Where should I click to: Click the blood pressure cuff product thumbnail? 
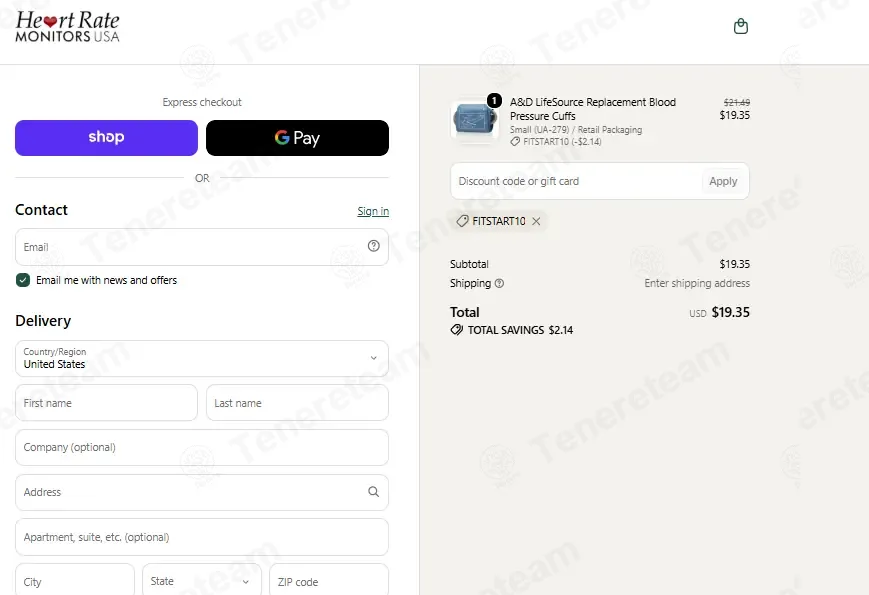[474, 120]
